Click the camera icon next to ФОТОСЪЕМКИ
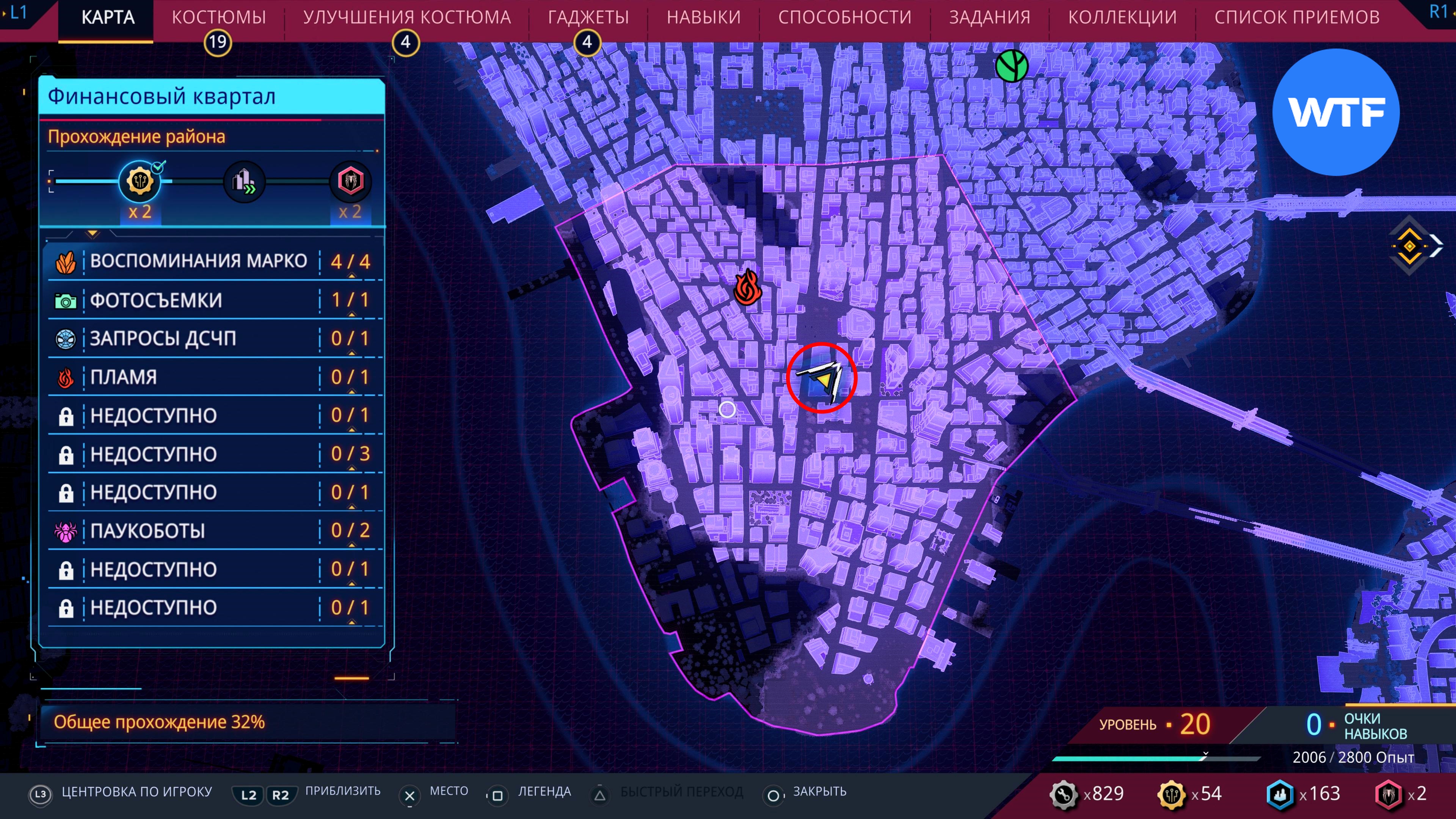Viewport: 1456px width, 819px height. click(66, 301)
